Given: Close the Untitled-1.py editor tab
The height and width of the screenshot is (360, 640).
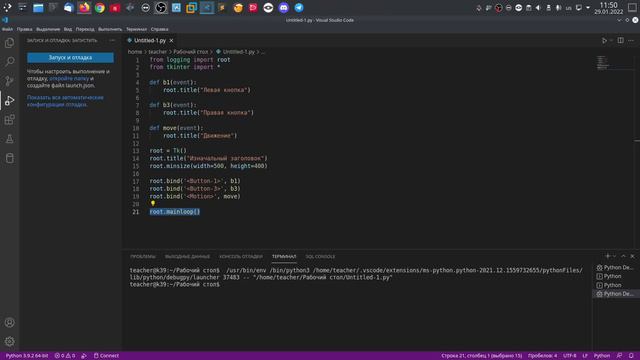Looking at the screenshot, I should (171, 40).
